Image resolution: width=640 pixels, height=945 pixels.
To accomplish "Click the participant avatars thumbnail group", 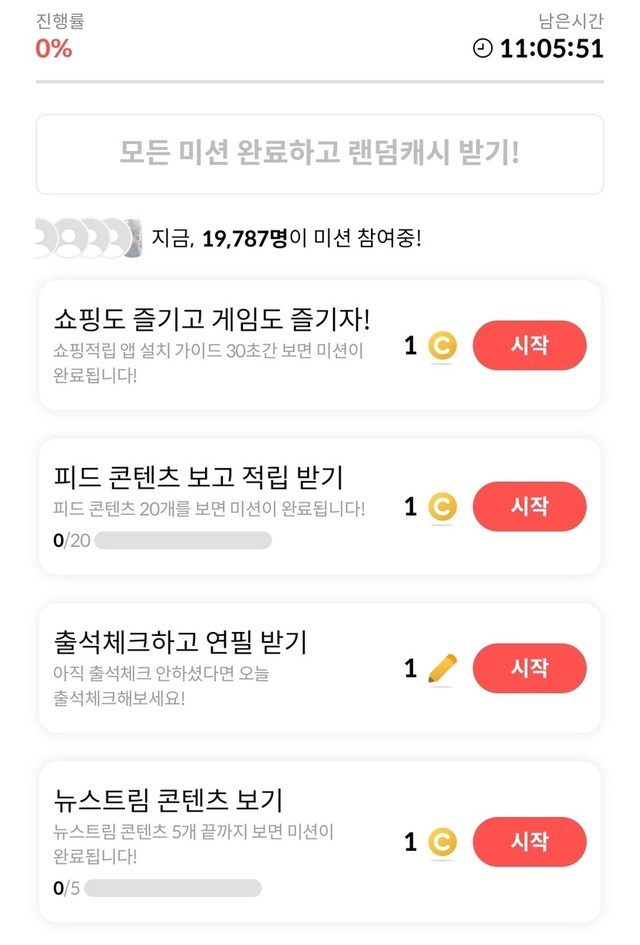I will pyautogui.click(x=86, y=238).
